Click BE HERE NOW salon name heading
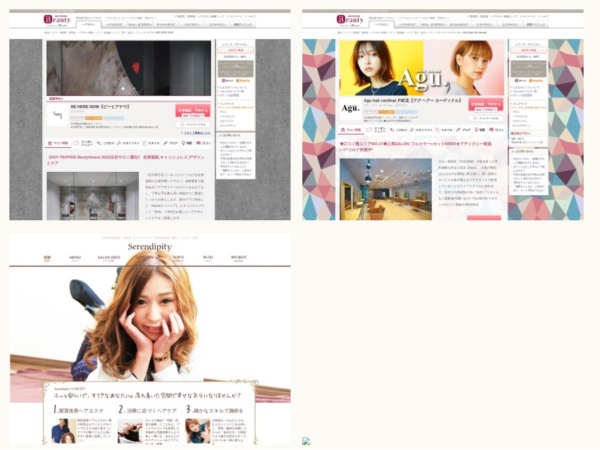This screenshot has height=450, width=600. (x=100, y=107)
